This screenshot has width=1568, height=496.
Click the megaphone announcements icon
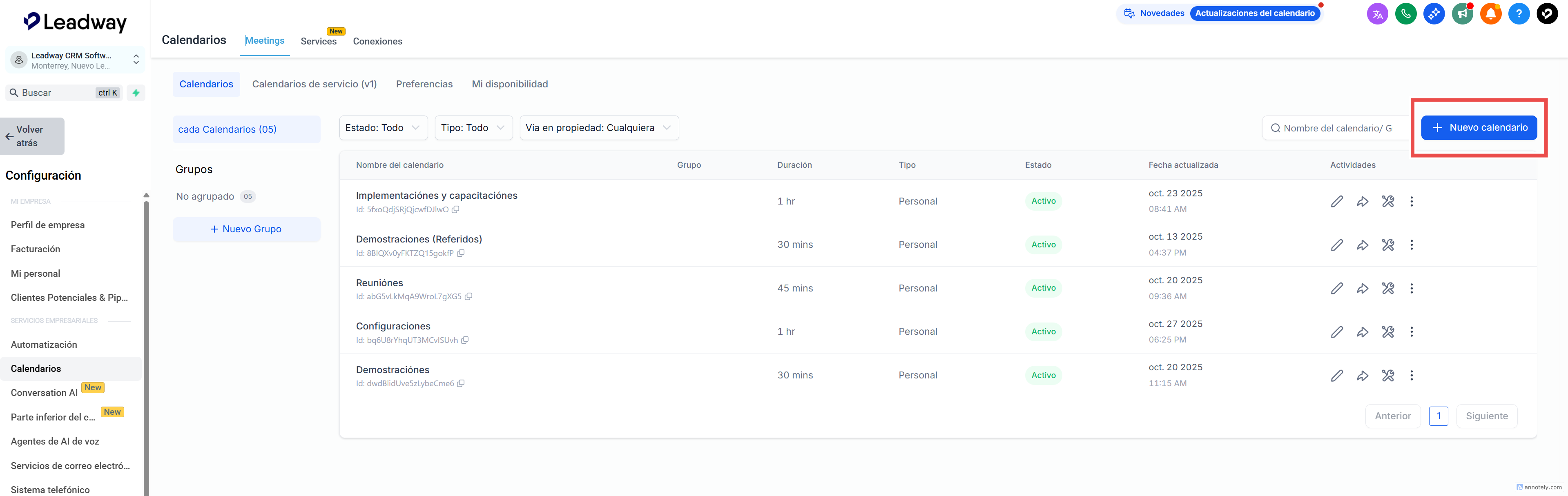[1462, 13]
